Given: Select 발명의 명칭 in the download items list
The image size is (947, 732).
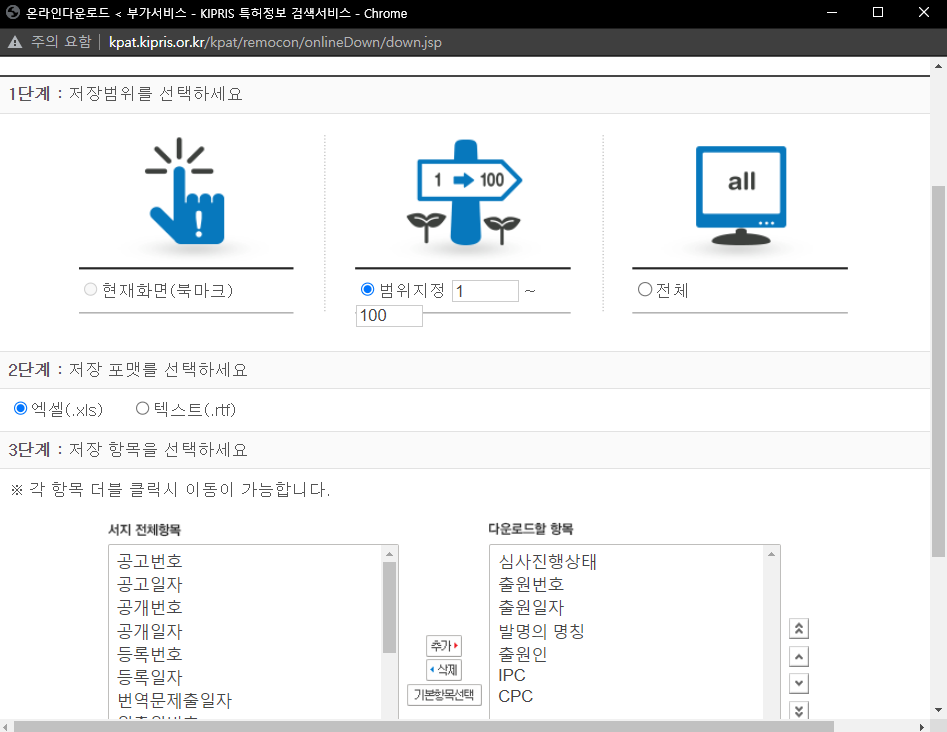Looking at the screenshot, I should click(541, 631).
